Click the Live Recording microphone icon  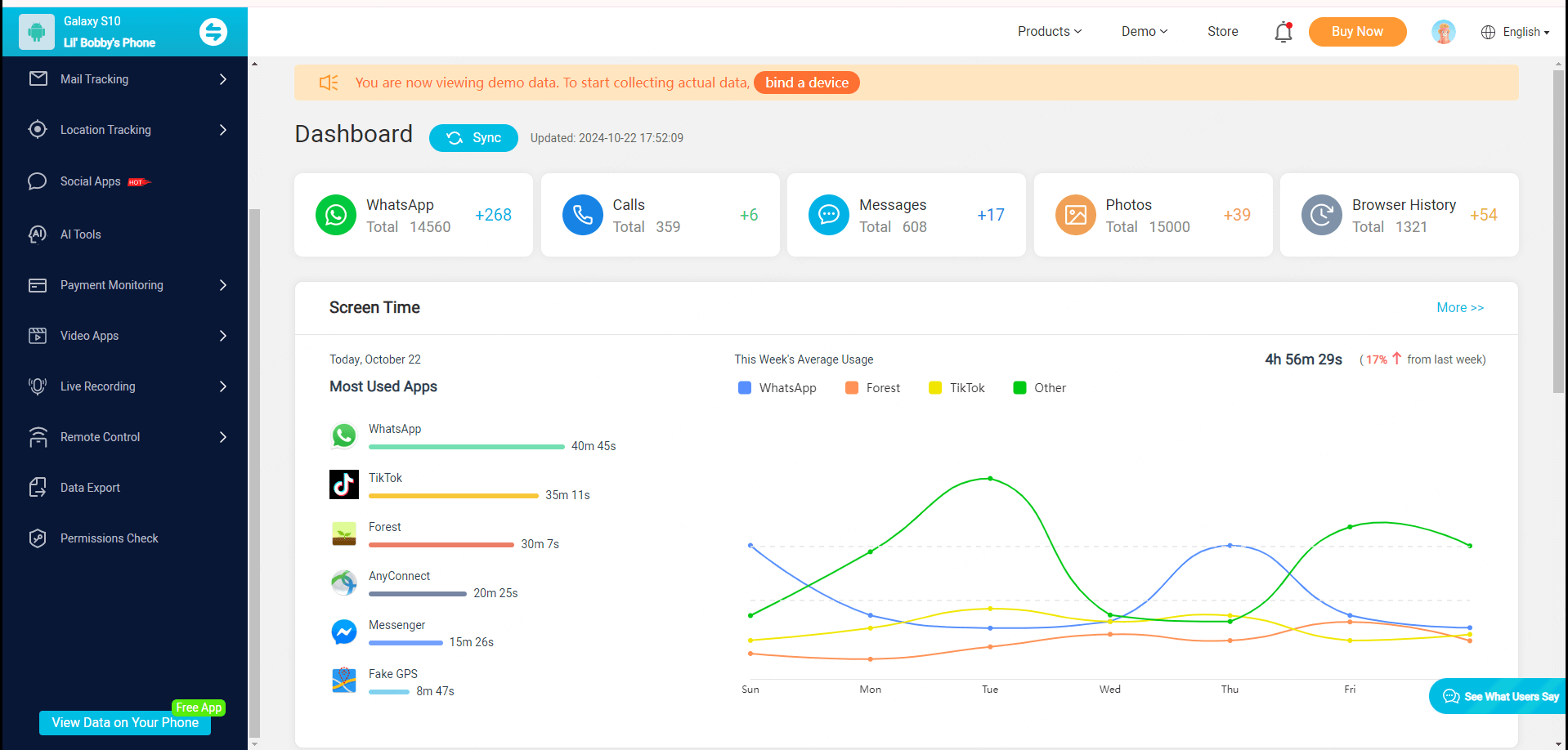[38, 386]
